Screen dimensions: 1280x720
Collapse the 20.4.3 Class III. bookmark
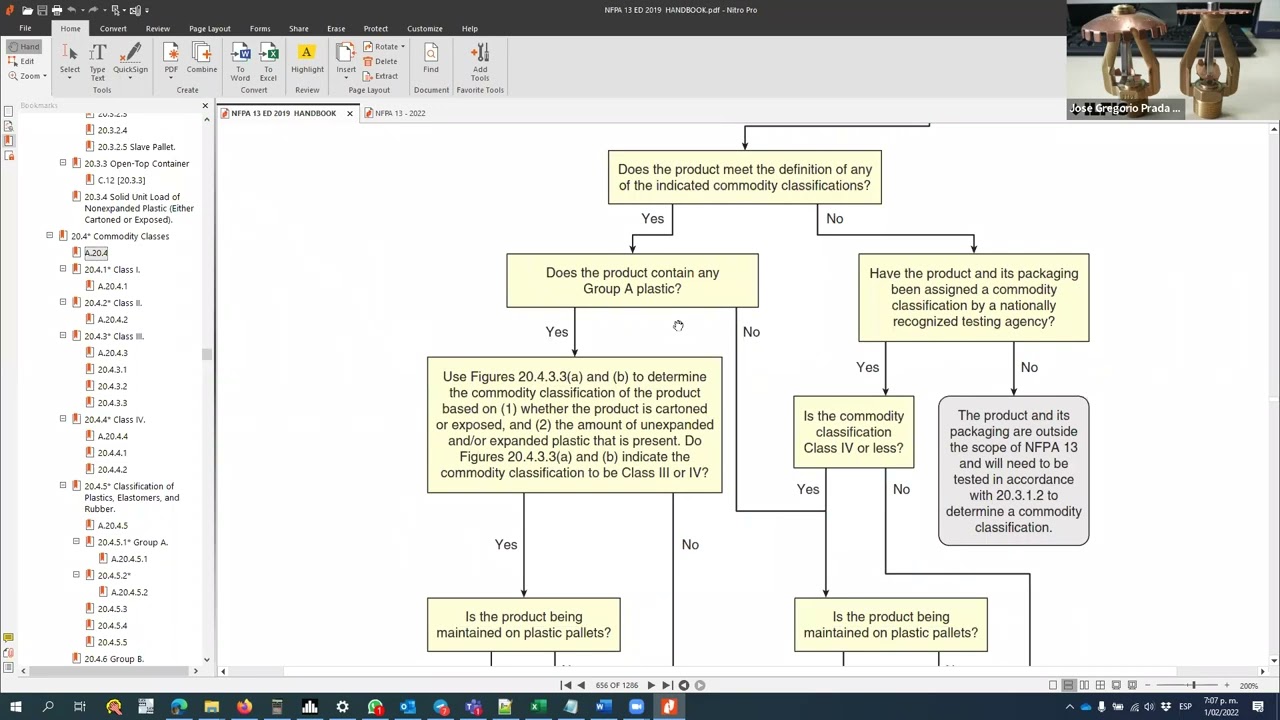tap(63, 336)
